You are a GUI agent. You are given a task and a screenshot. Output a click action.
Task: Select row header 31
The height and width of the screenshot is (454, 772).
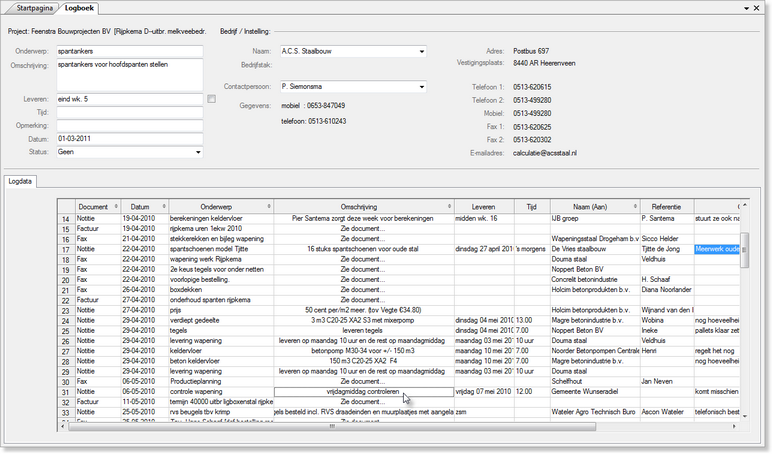tap(66, 392)
